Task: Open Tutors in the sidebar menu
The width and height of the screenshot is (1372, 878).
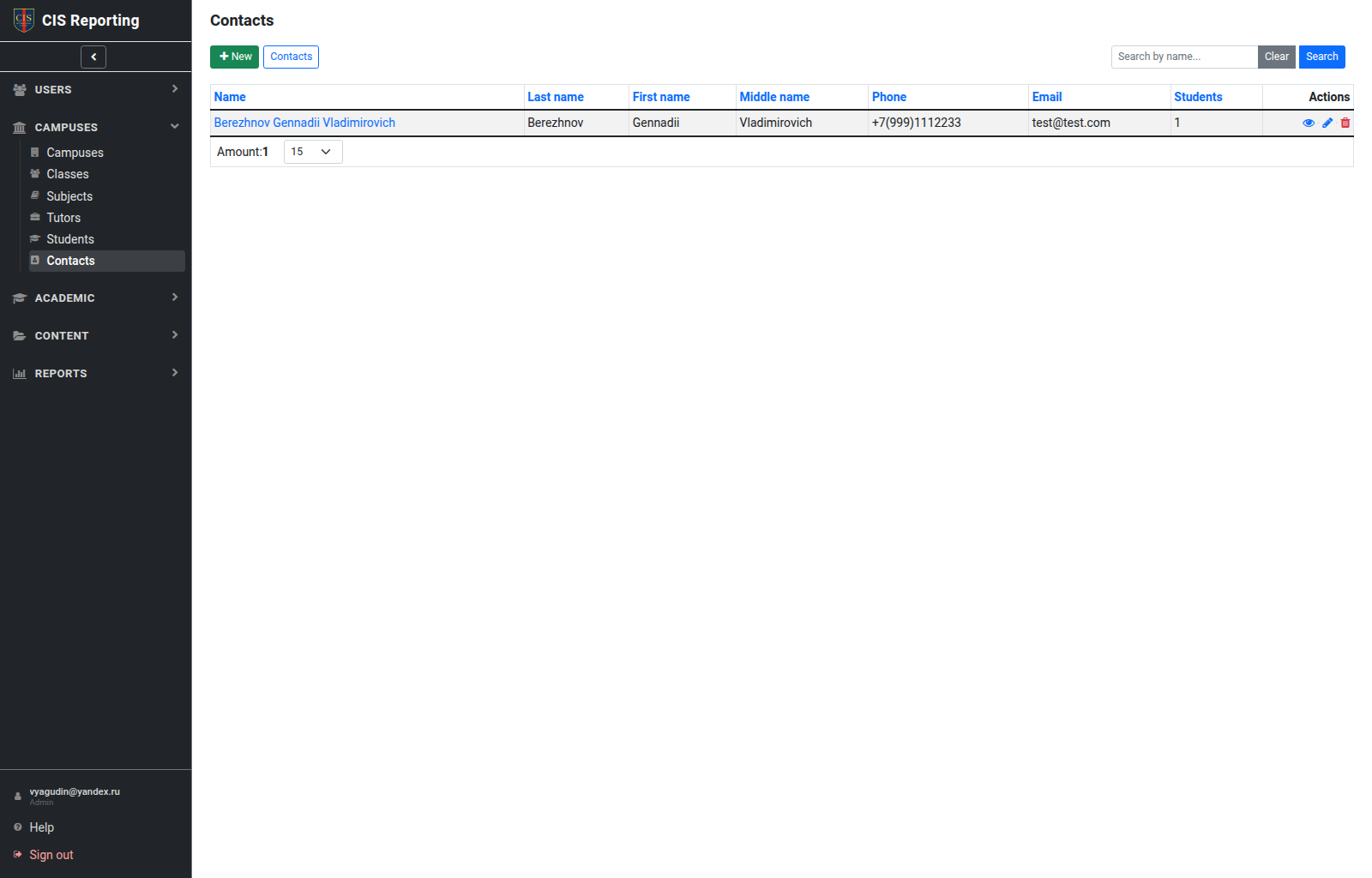Action: (106, 218)
